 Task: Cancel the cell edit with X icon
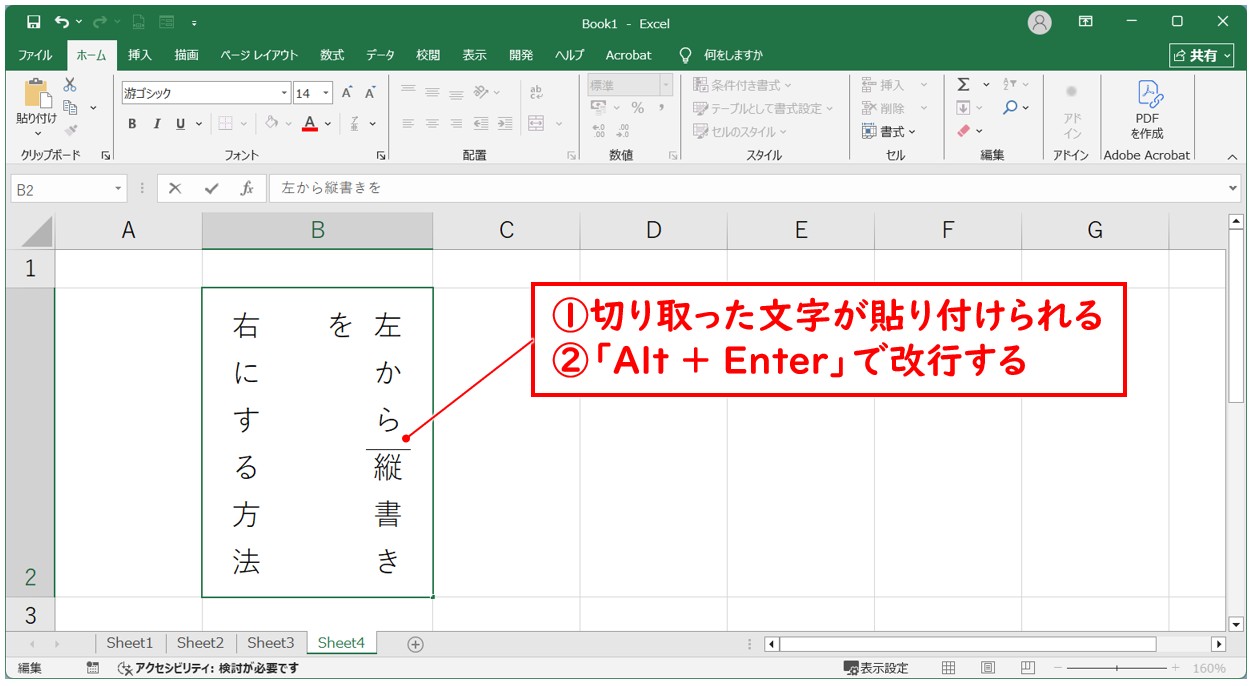click(175, 188)
